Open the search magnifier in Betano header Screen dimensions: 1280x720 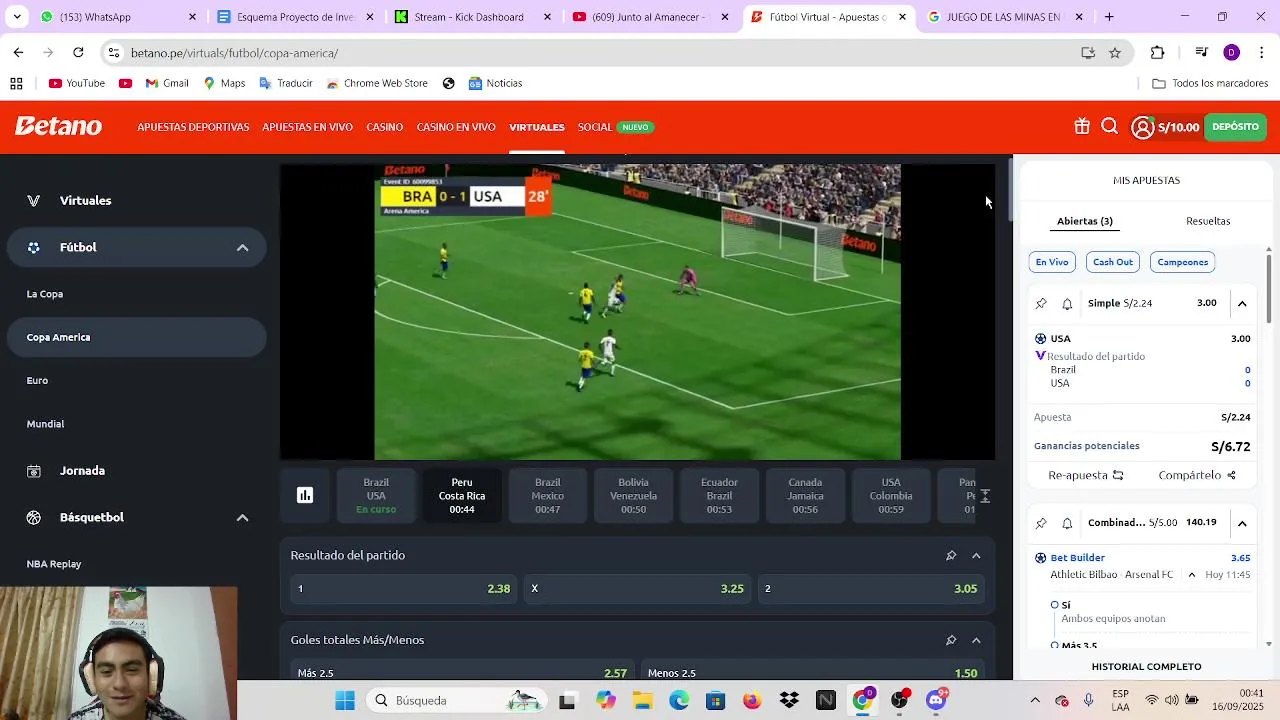(x=1109, y=127)
